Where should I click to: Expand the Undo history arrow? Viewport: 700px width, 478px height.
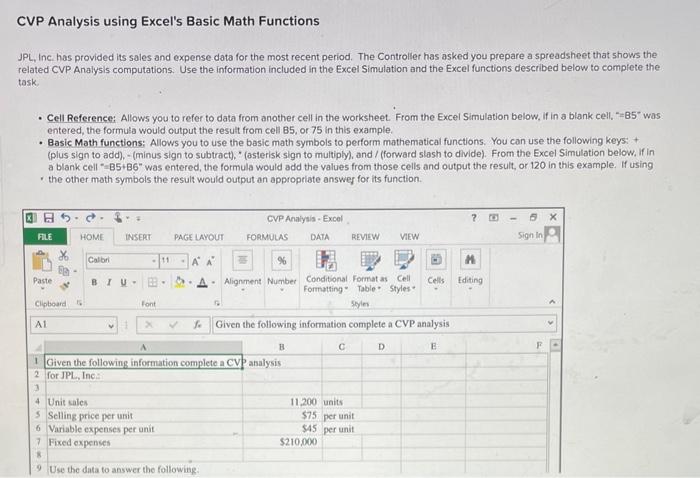click(76, 218)
